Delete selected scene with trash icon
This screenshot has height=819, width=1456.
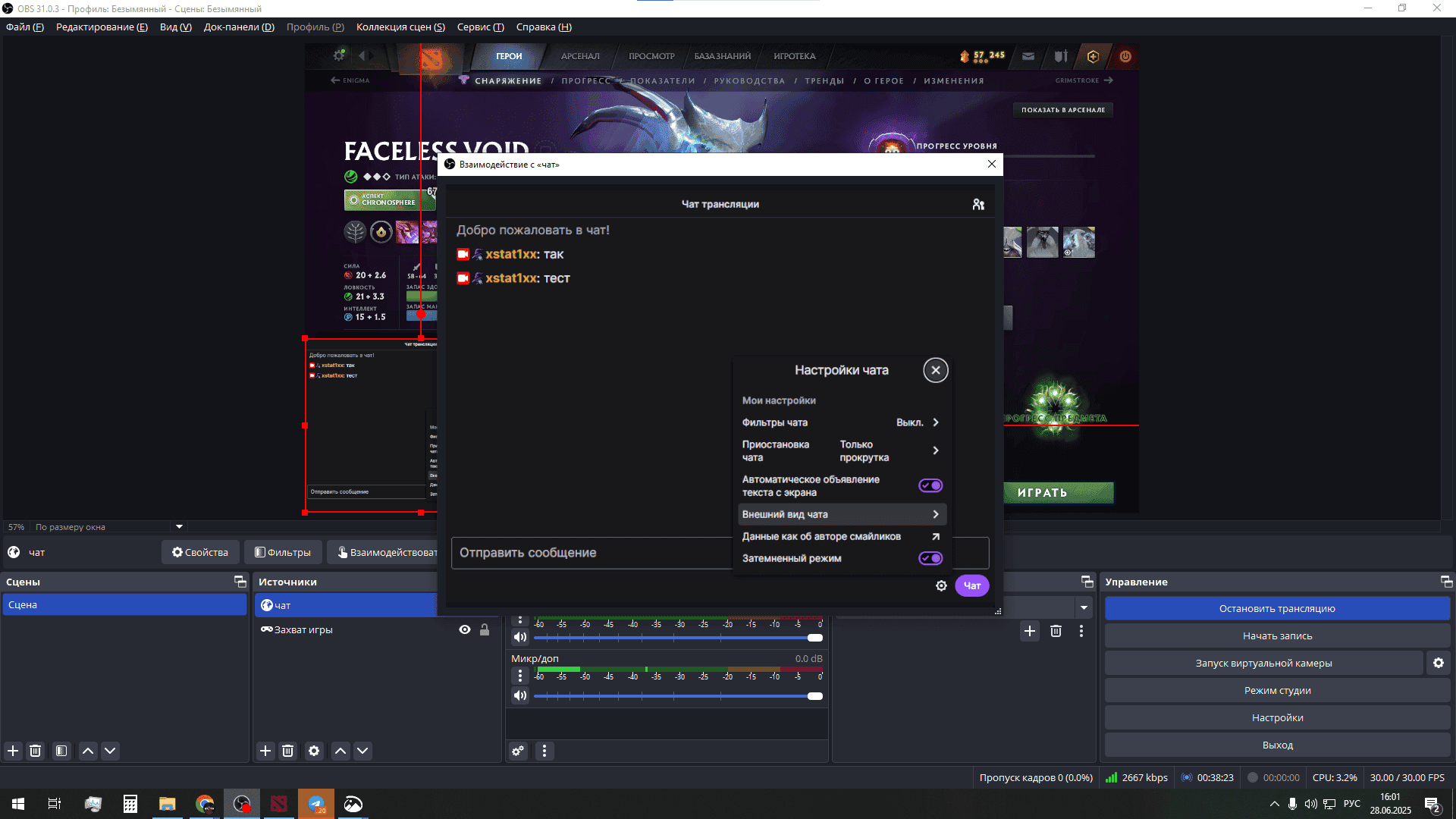click(x=36, y=751)
